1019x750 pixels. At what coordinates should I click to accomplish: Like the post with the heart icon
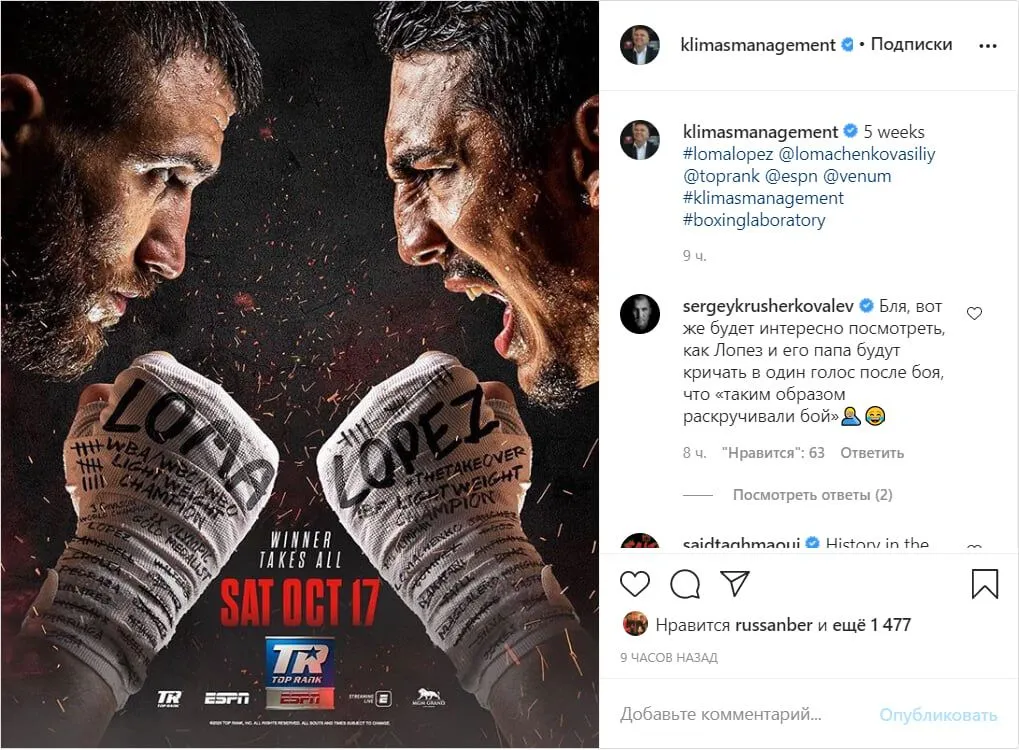(x=635, y=584)
